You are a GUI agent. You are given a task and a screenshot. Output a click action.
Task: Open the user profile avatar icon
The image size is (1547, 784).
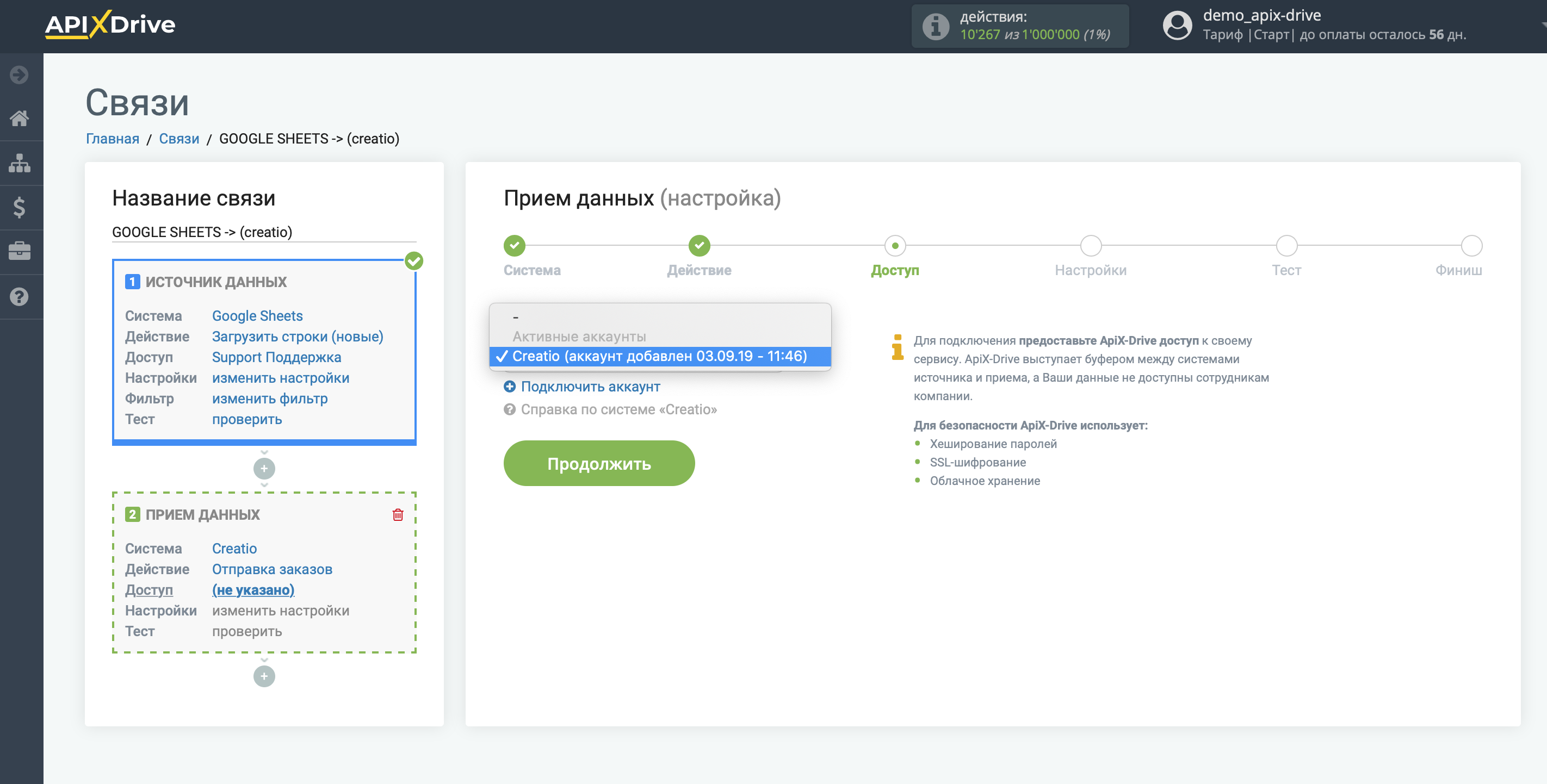tap(1177, 26)
